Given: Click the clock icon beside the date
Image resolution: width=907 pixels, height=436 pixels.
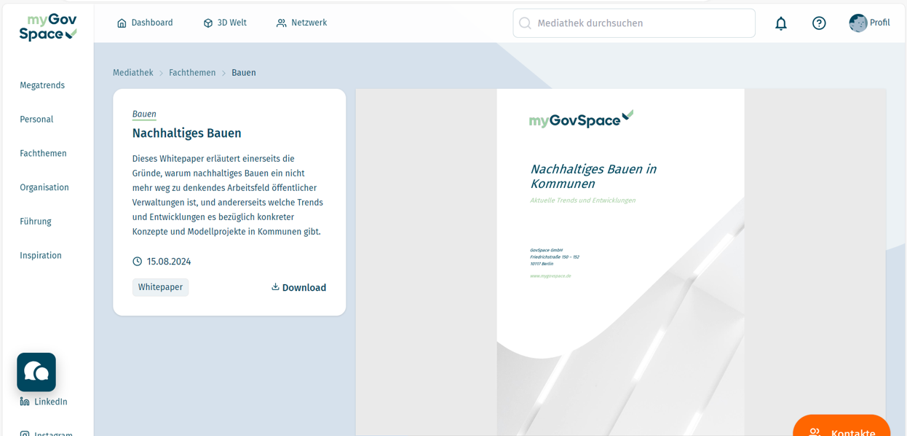Looking at the screenshot, I should 137,261.
